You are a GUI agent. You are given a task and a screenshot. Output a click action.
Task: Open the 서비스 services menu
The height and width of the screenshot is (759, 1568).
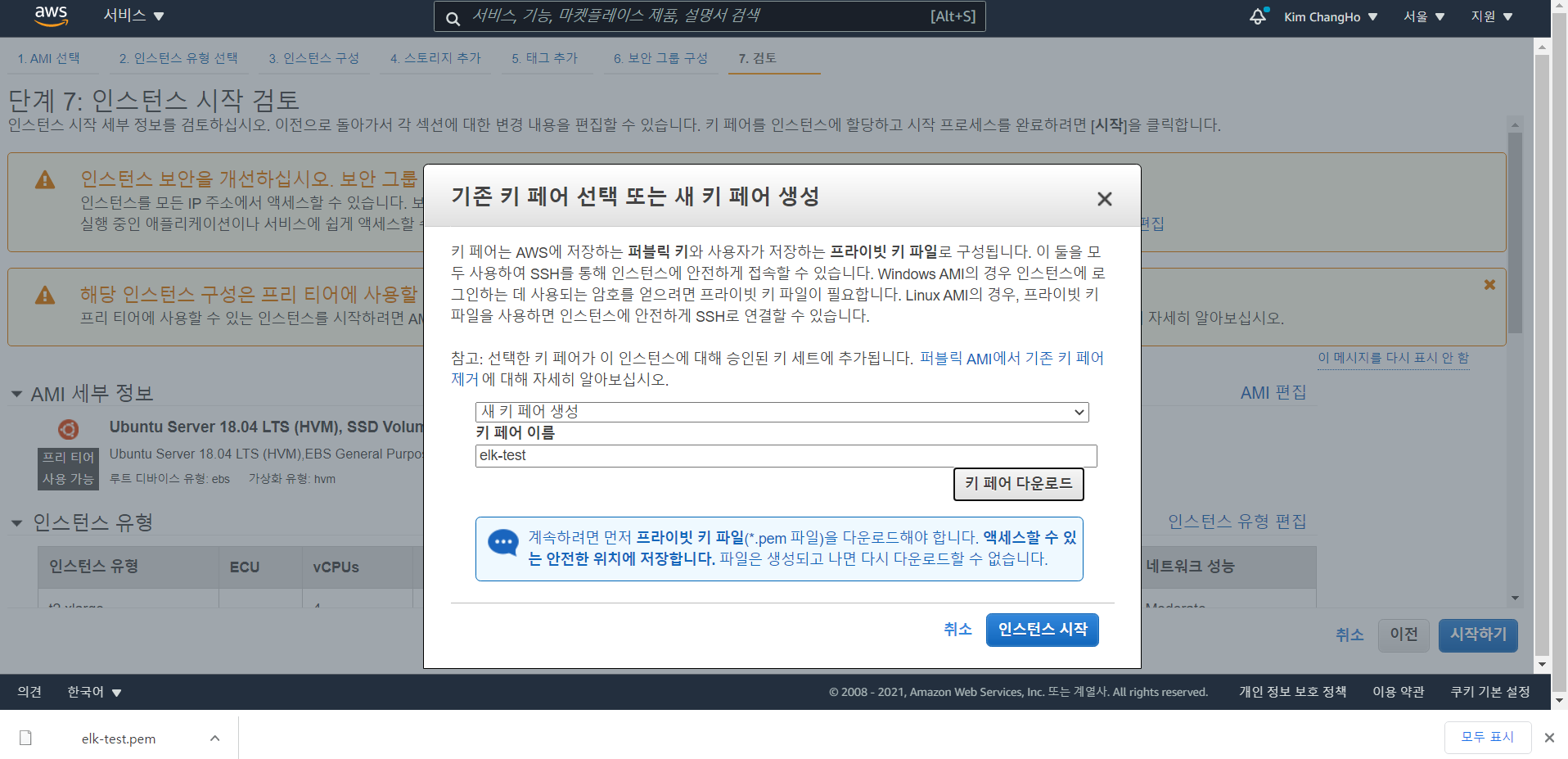tap(133, 16)
